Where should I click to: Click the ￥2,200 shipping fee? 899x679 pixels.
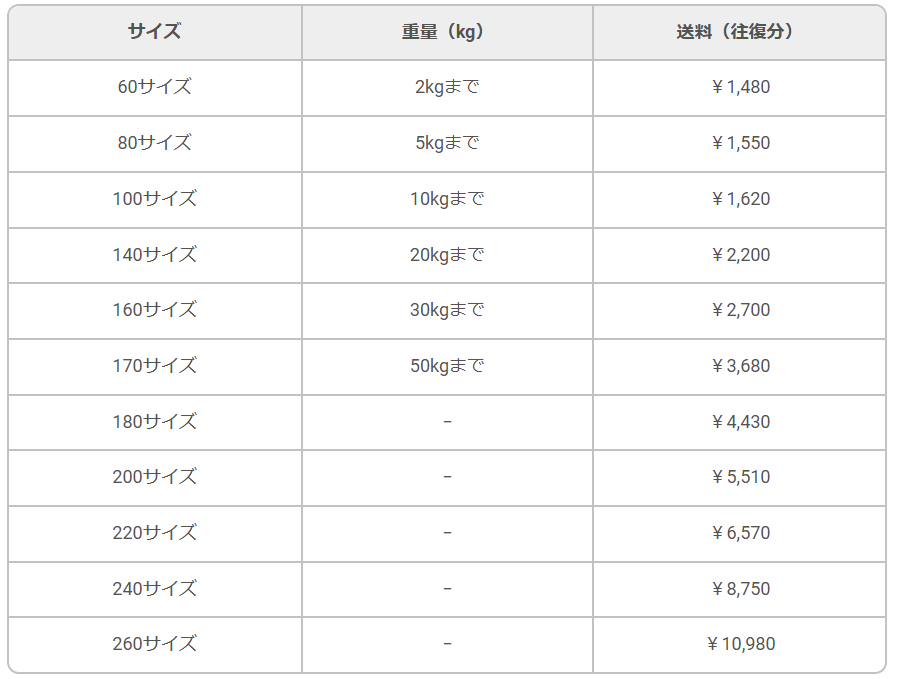point(739,255)
